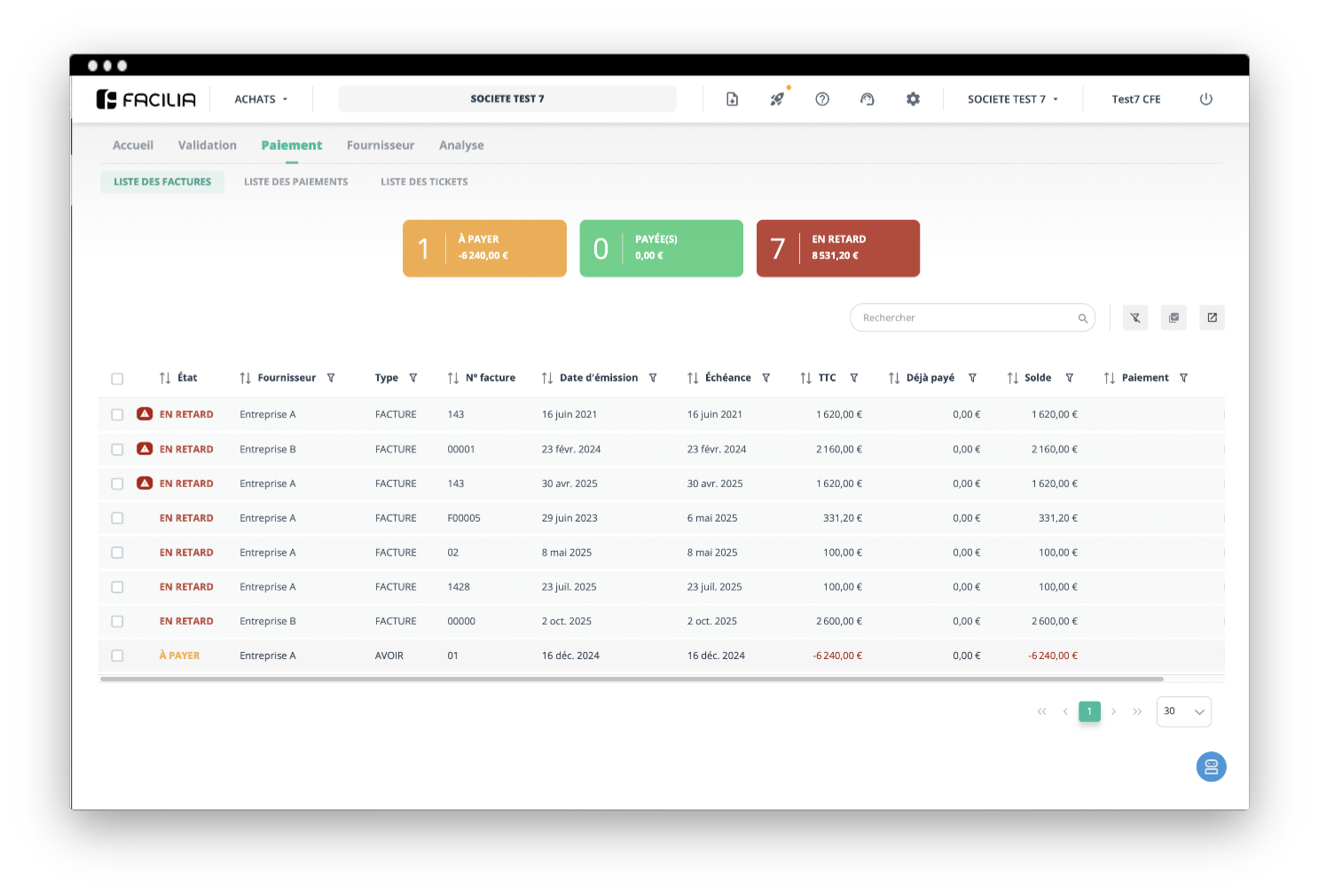
Task: Select the AVOIR row checkbox
Action: tap(117, 656)
